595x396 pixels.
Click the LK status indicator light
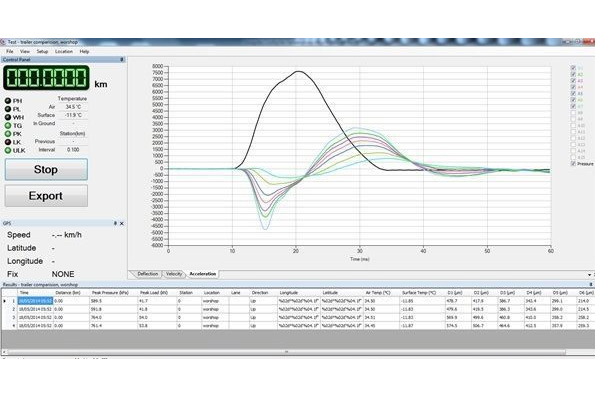(8, 142)
